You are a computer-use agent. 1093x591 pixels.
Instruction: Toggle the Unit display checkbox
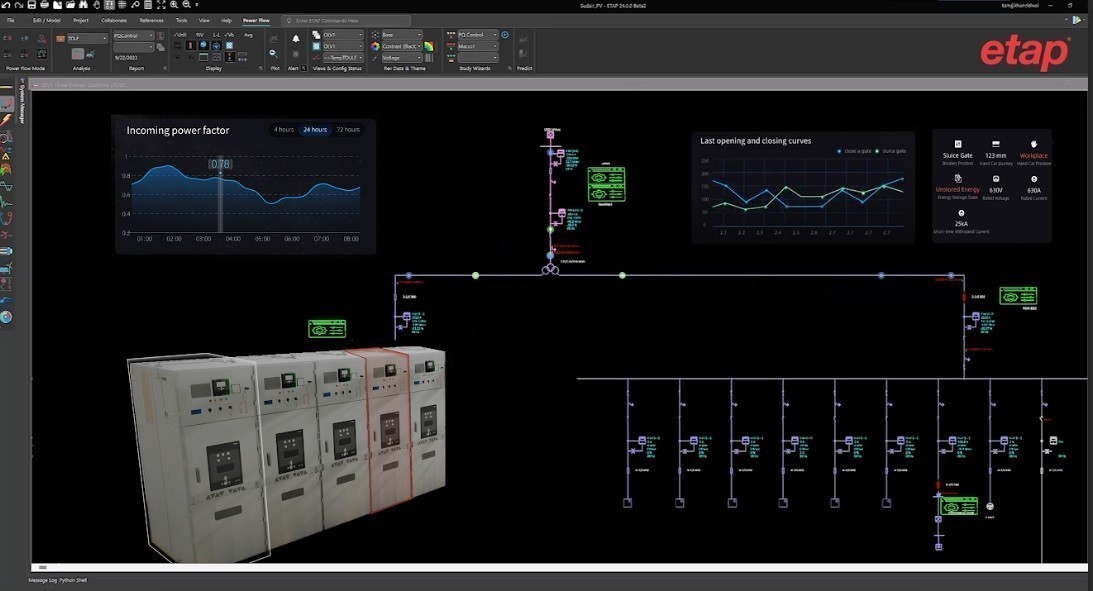180,34
